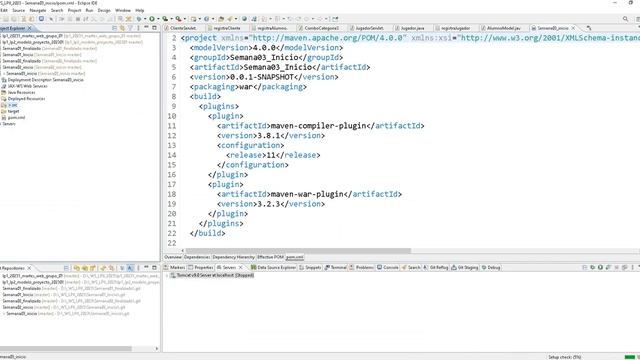Open Project Explorer view menu (three dots)

point(138,28)
